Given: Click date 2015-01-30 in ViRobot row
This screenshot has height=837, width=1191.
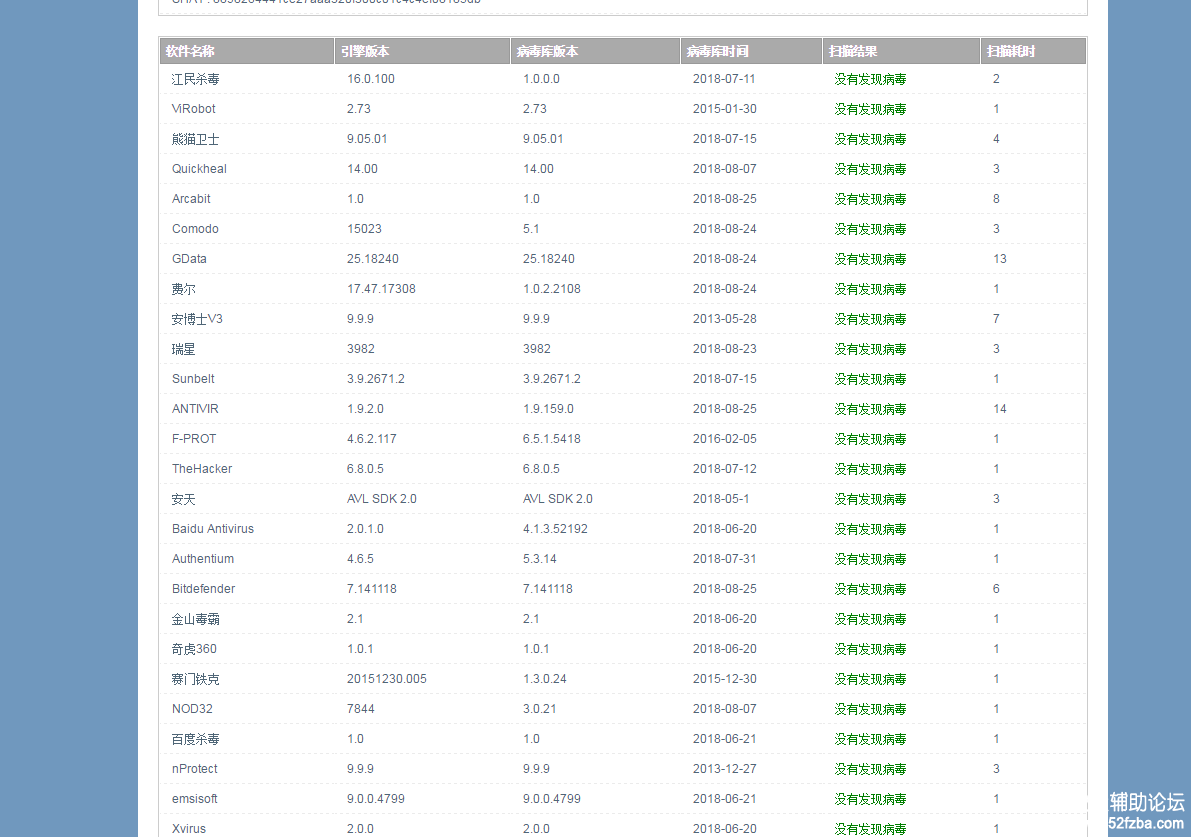Looking at the screenshot, I should point(725,109).
